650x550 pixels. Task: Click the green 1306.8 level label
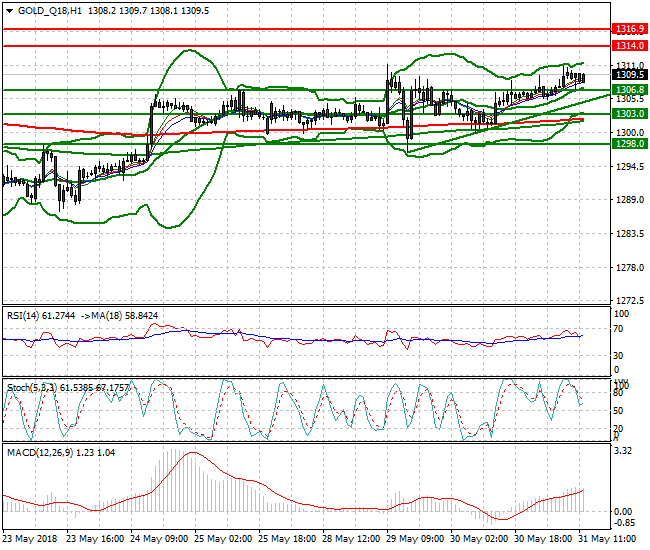point(629,90)
